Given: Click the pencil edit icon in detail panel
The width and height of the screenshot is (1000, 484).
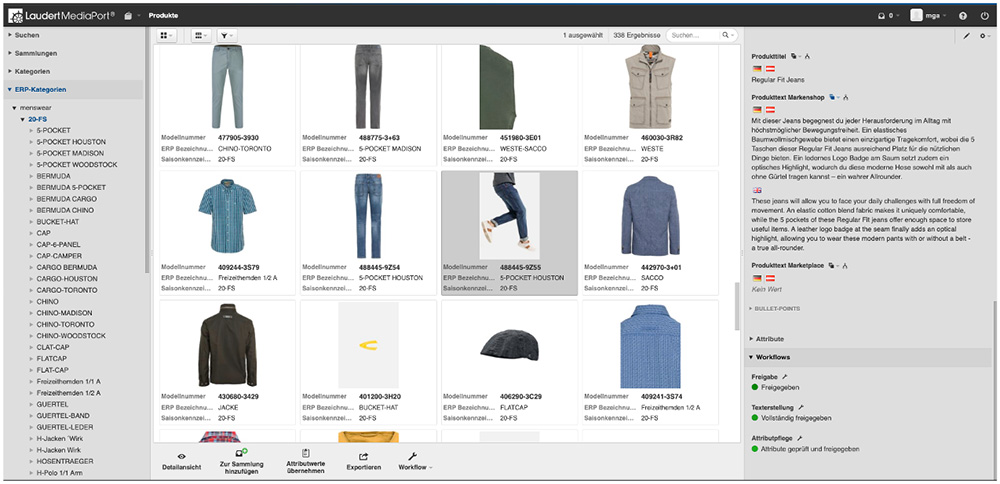Looking at the screenshot, I should [966, 36].
